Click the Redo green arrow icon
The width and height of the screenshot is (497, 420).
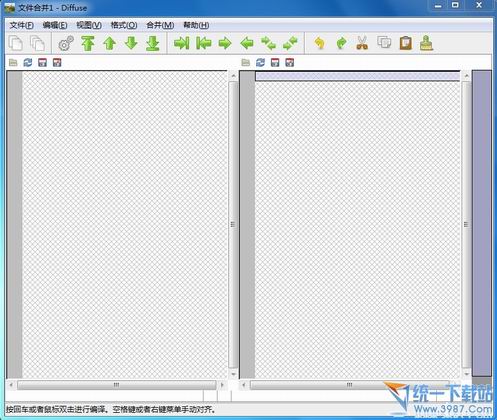[341, 43]
